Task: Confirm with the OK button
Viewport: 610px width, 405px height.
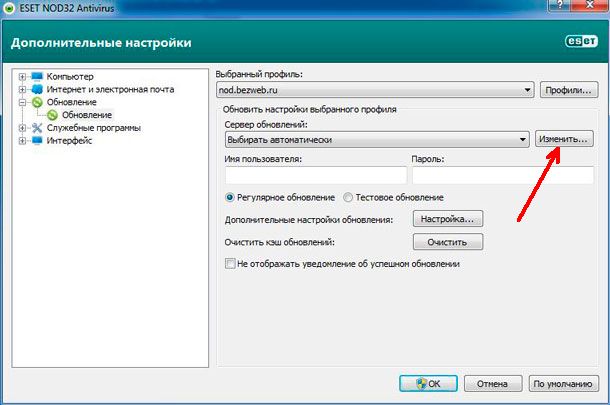Action: [428, 384]
